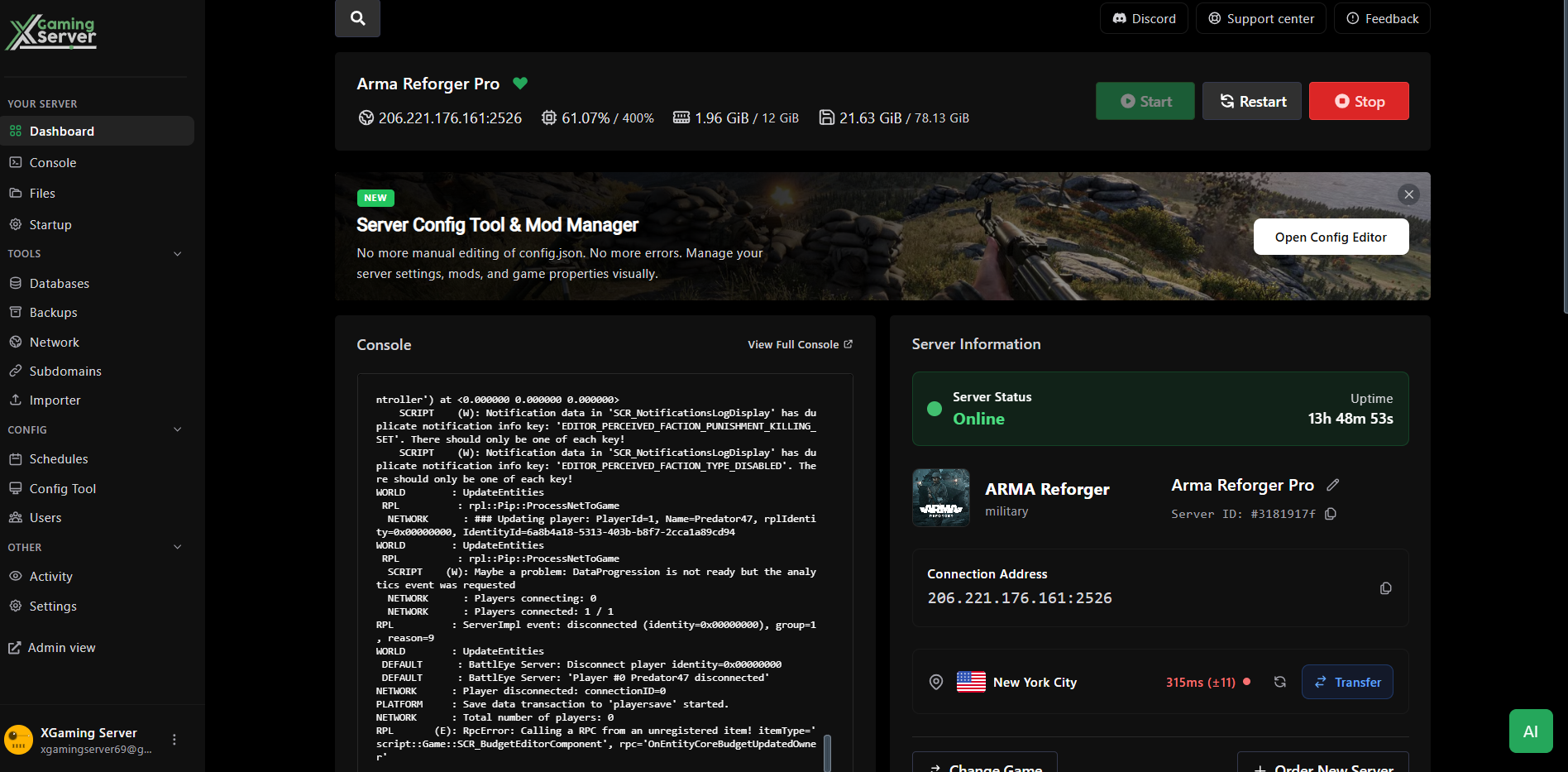The width and height of the screenshot is (1568, 772).
Task: Collapse the CONFIG section
Action: coord(177,429)
